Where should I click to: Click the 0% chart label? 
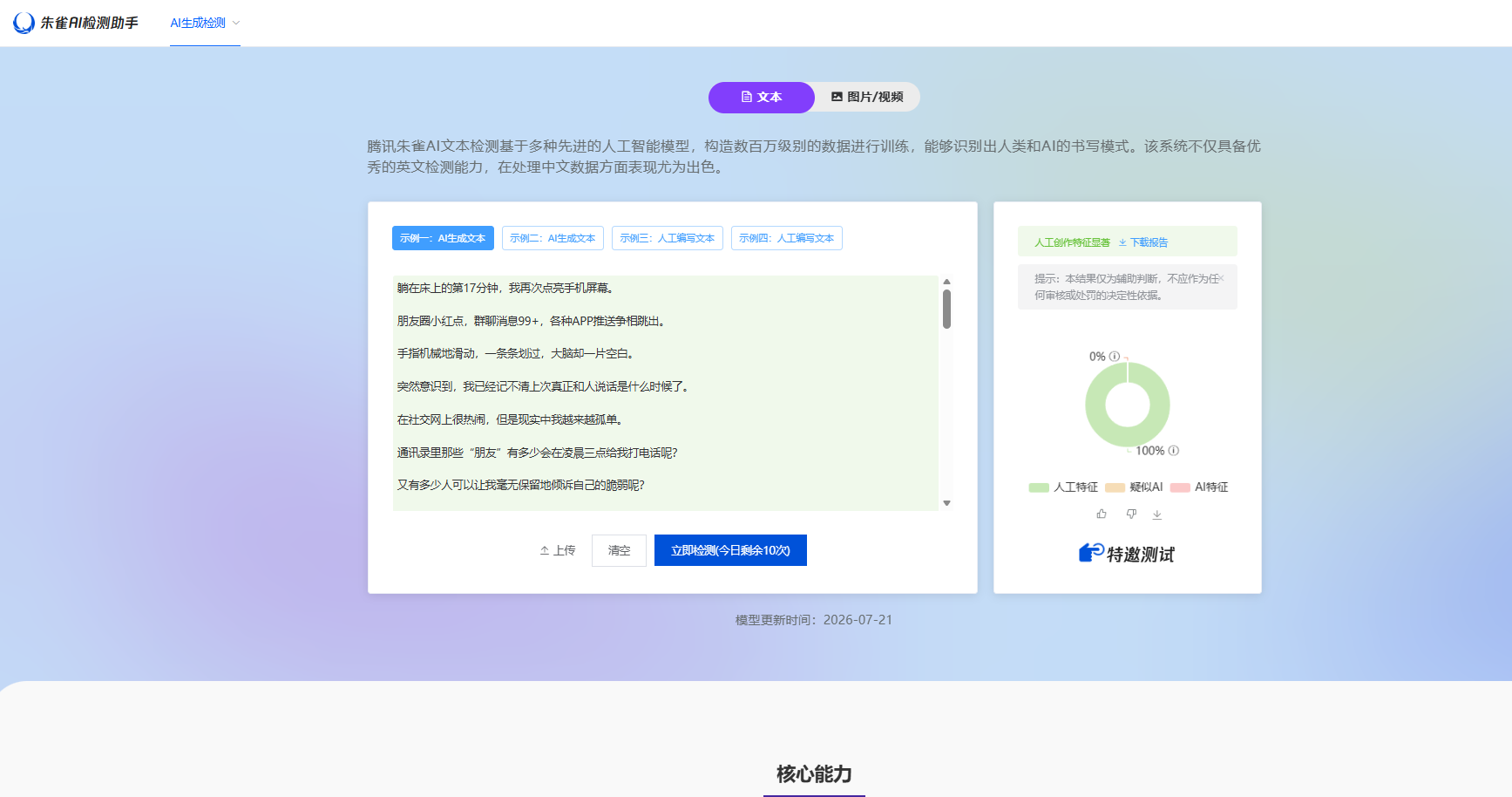point(1097,356)
